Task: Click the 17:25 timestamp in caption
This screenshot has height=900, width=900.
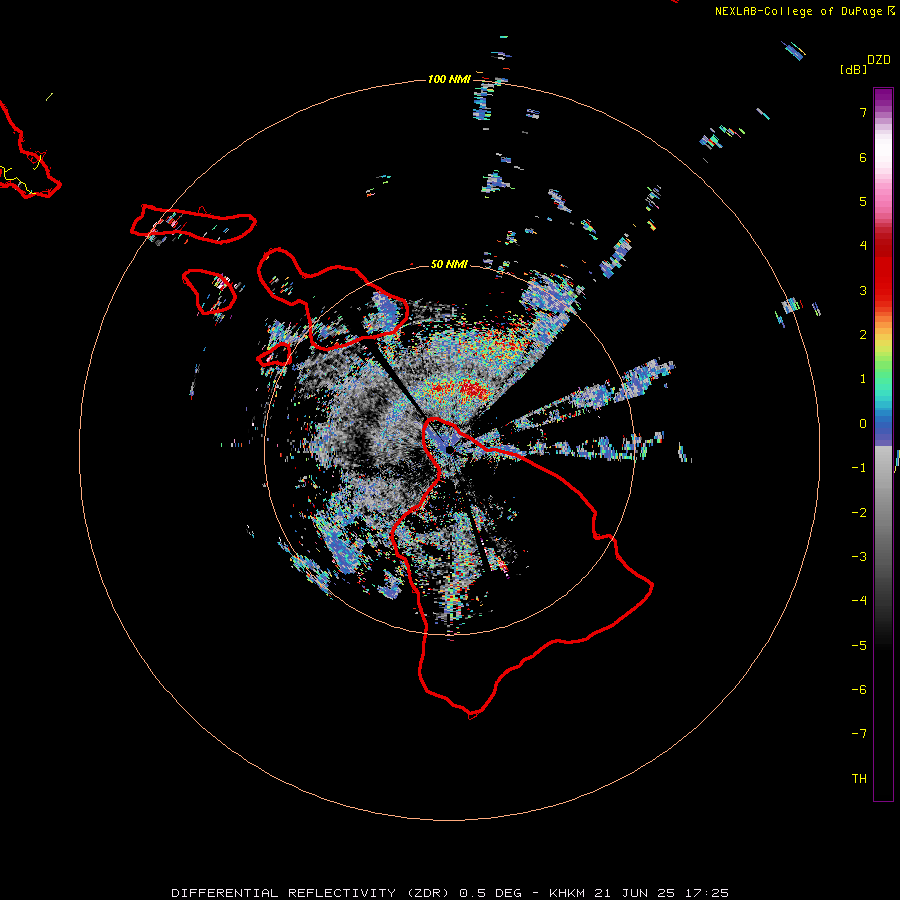Action: pos(707,893)
